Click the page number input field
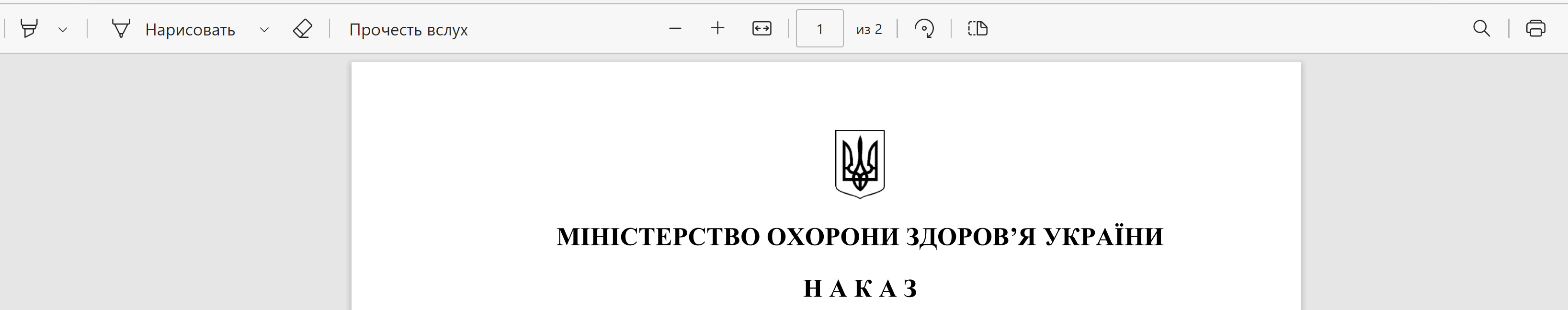Viewport: 1568px width, 310px height. [819, 29]
